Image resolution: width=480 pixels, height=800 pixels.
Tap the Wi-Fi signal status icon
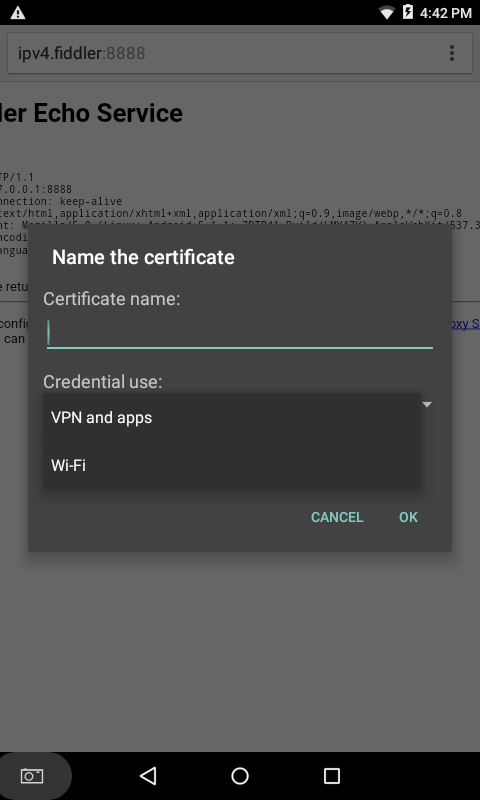pyautogui.click(x=387, y=13)
